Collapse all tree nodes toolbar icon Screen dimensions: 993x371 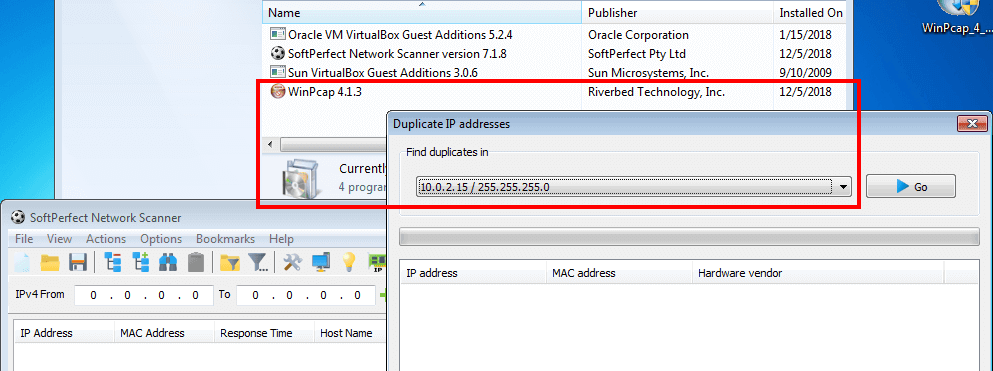pos(113,262)
